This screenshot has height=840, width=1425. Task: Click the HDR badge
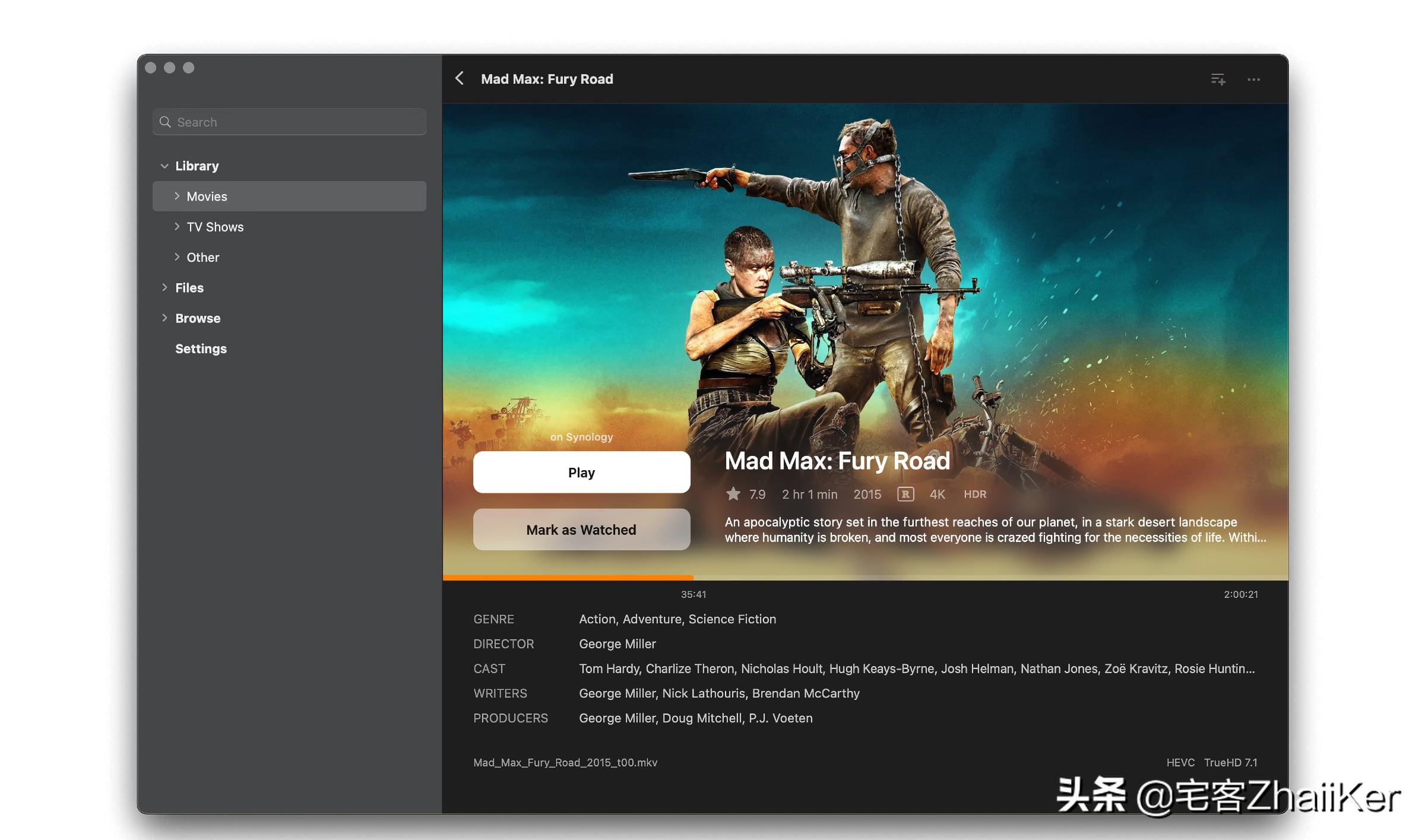point(974,494)
